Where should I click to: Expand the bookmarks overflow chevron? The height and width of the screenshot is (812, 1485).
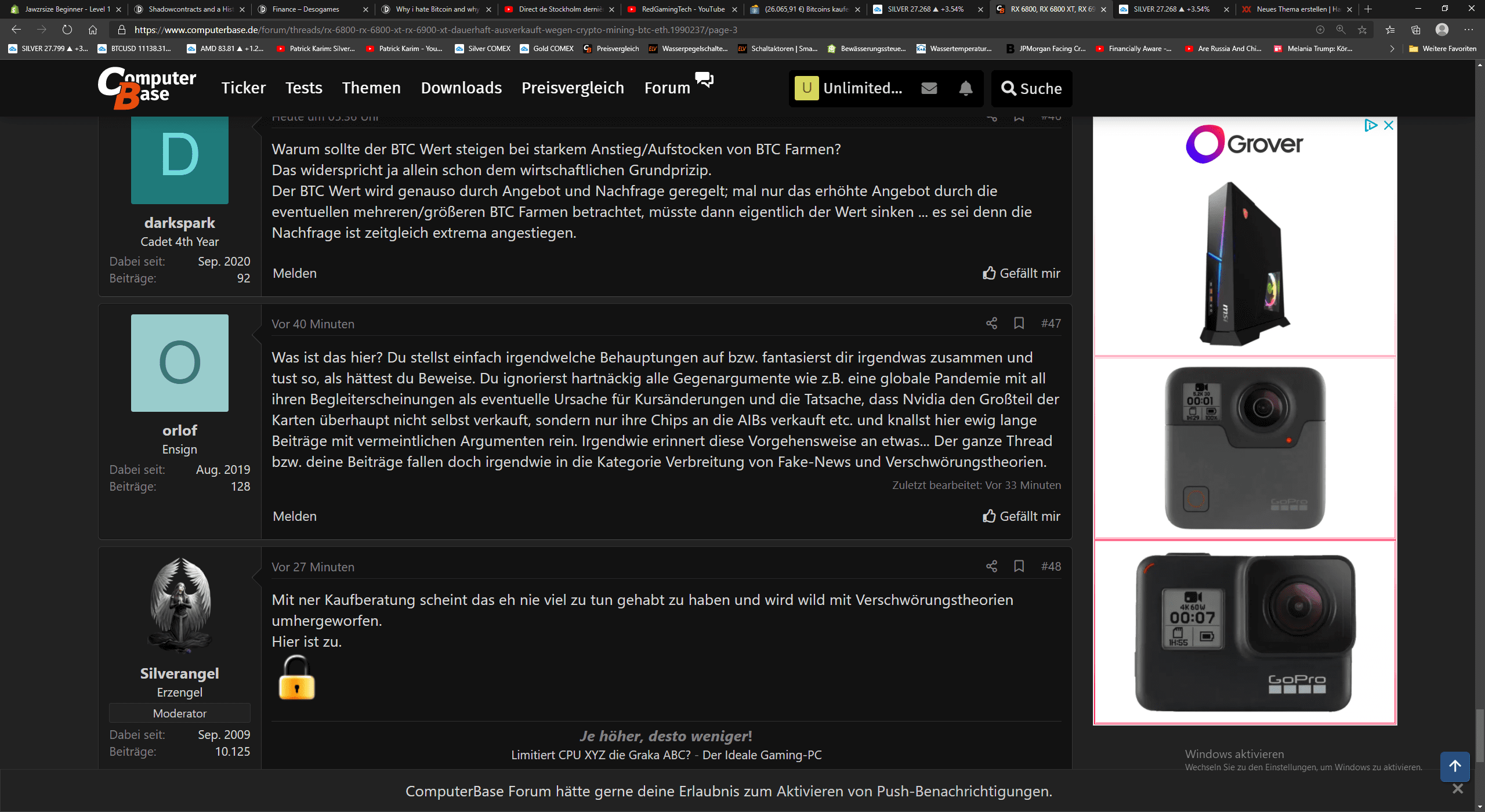pyautogui.click(x=1392, y=49)
